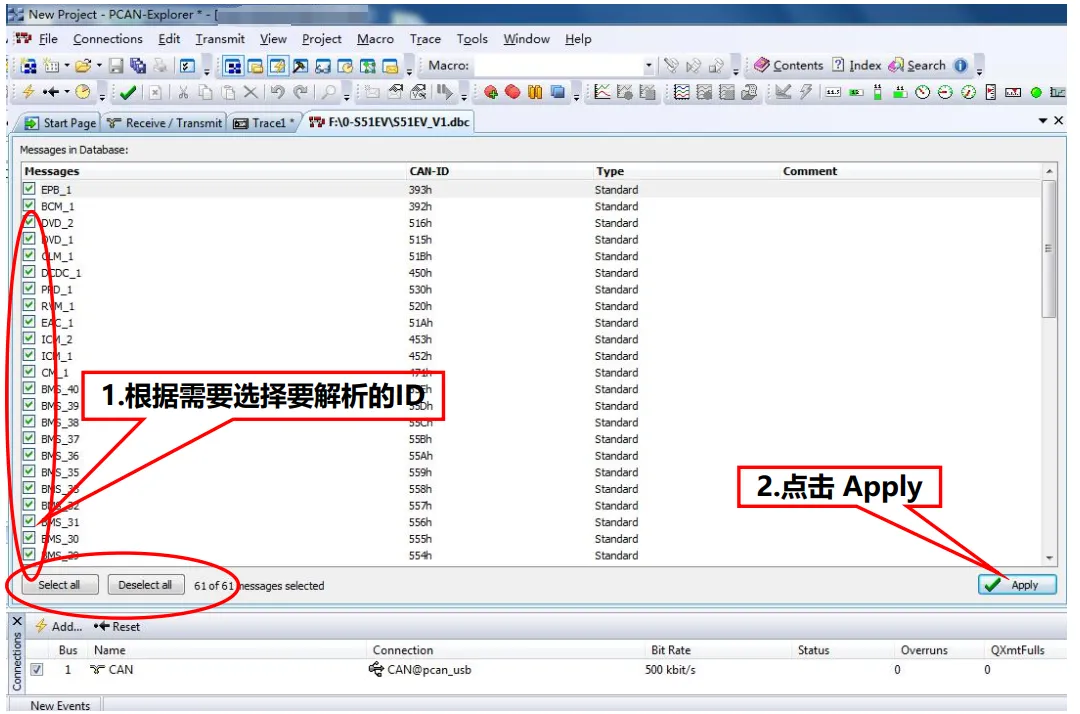Image resolution: width=1080 pixels, height=714 pixels.
Task: Uncheck the BCM_1 message checkbox
Action: [x=29, y=205]
